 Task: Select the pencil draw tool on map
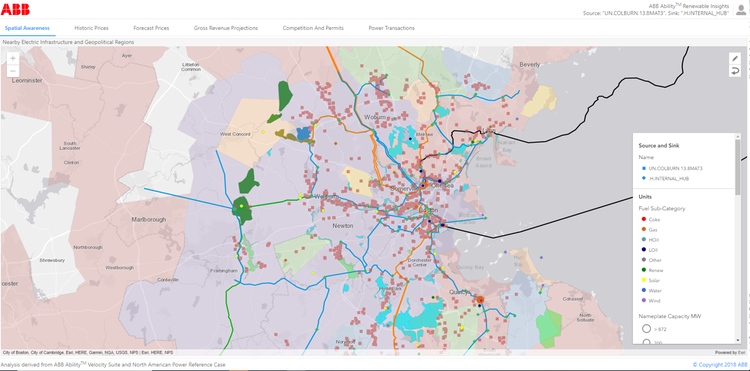point(735,58)
